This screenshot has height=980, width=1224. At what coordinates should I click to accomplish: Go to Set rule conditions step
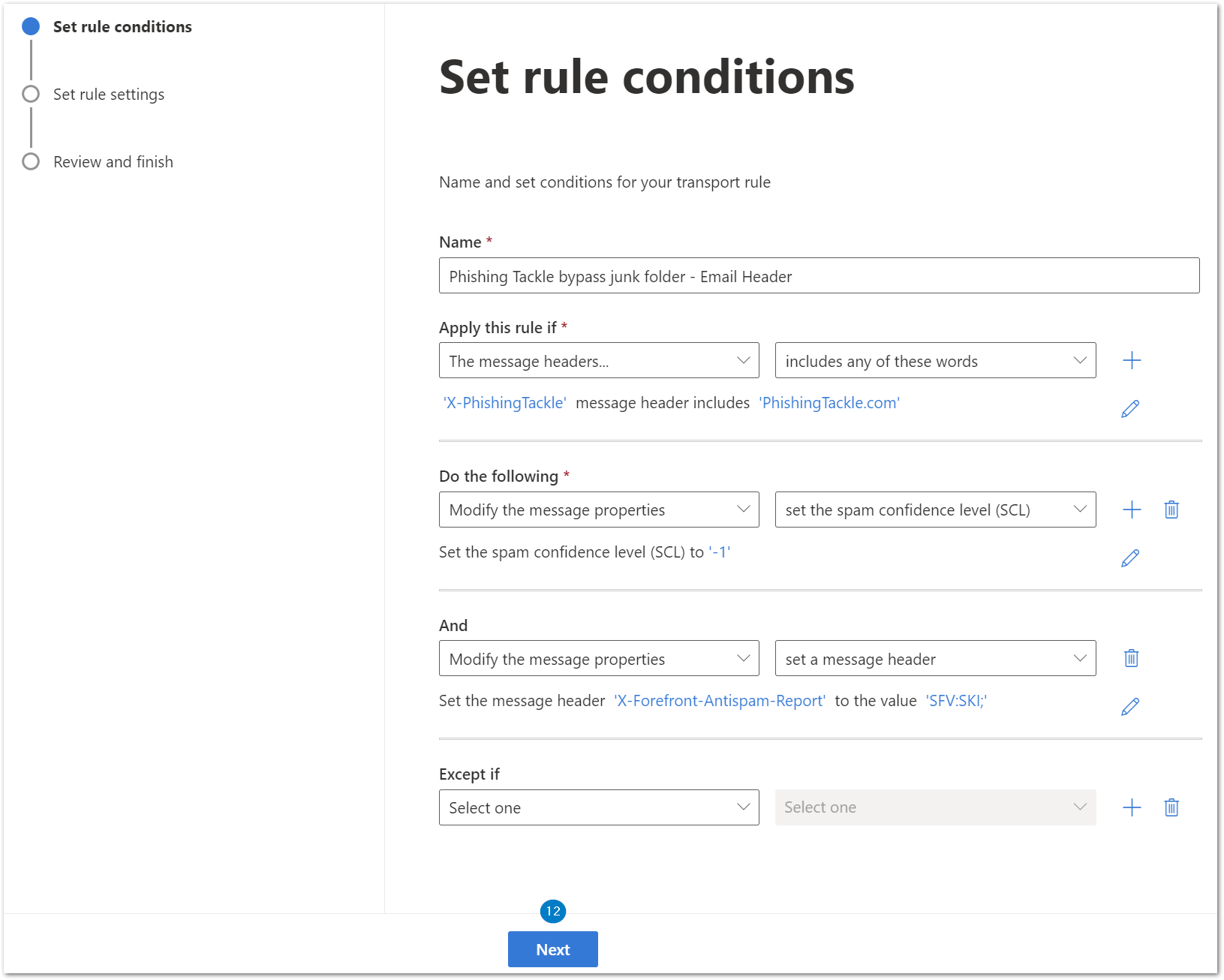tap(122, 27)
